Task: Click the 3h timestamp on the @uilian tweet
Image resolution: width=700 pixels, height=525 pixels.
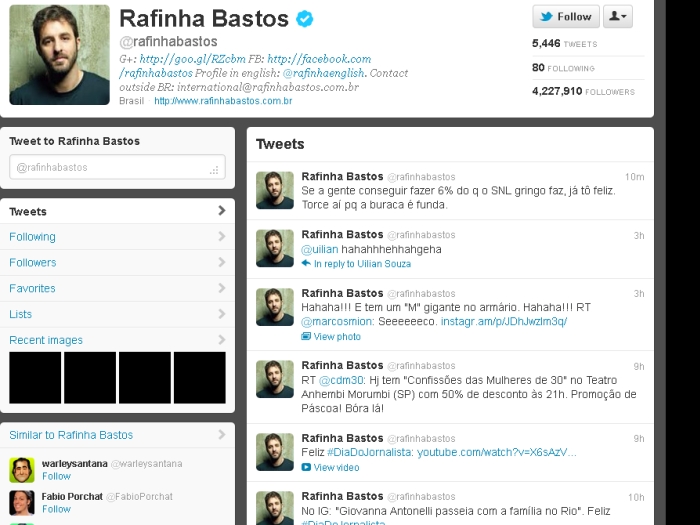Action: [639, 236]
